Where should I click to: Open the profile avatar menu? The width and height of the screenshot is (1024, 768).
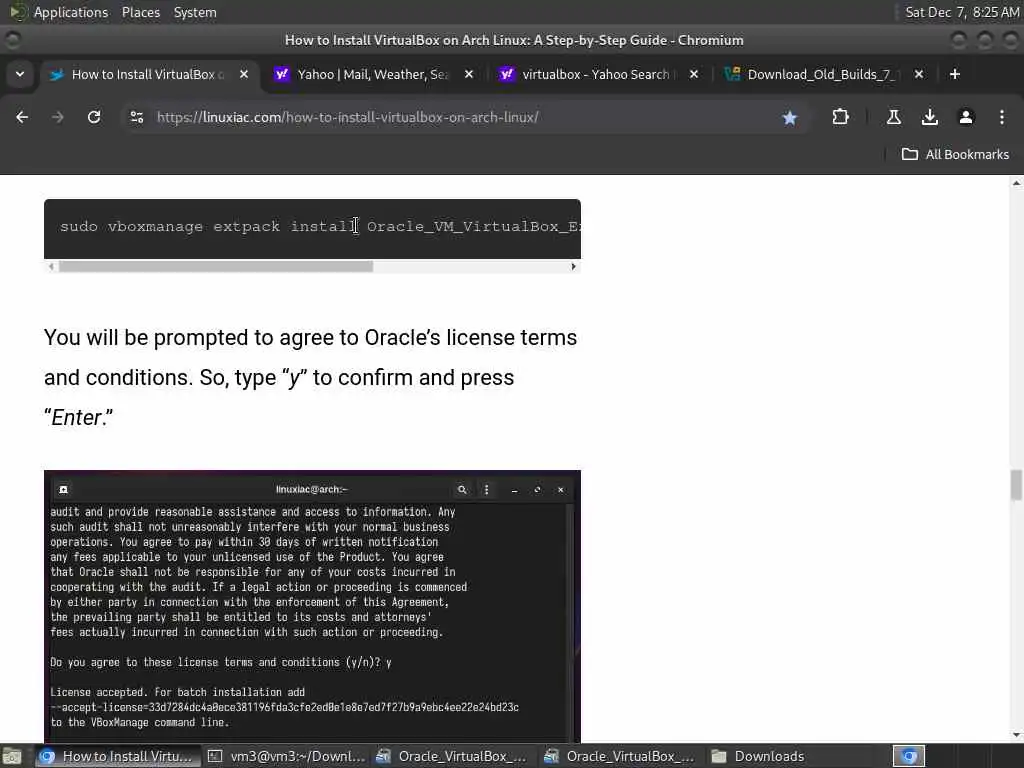[x=966, y=118]
